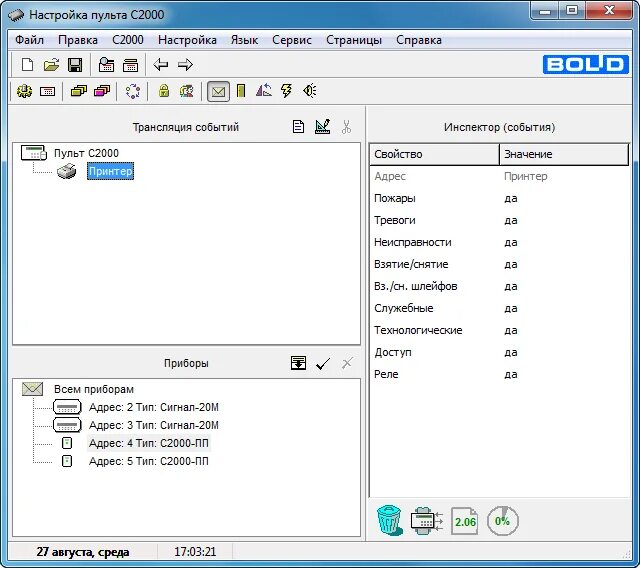Click the date 27 августа, среда
The height and width of the screenshot is (568, 640).
(83, 552)
